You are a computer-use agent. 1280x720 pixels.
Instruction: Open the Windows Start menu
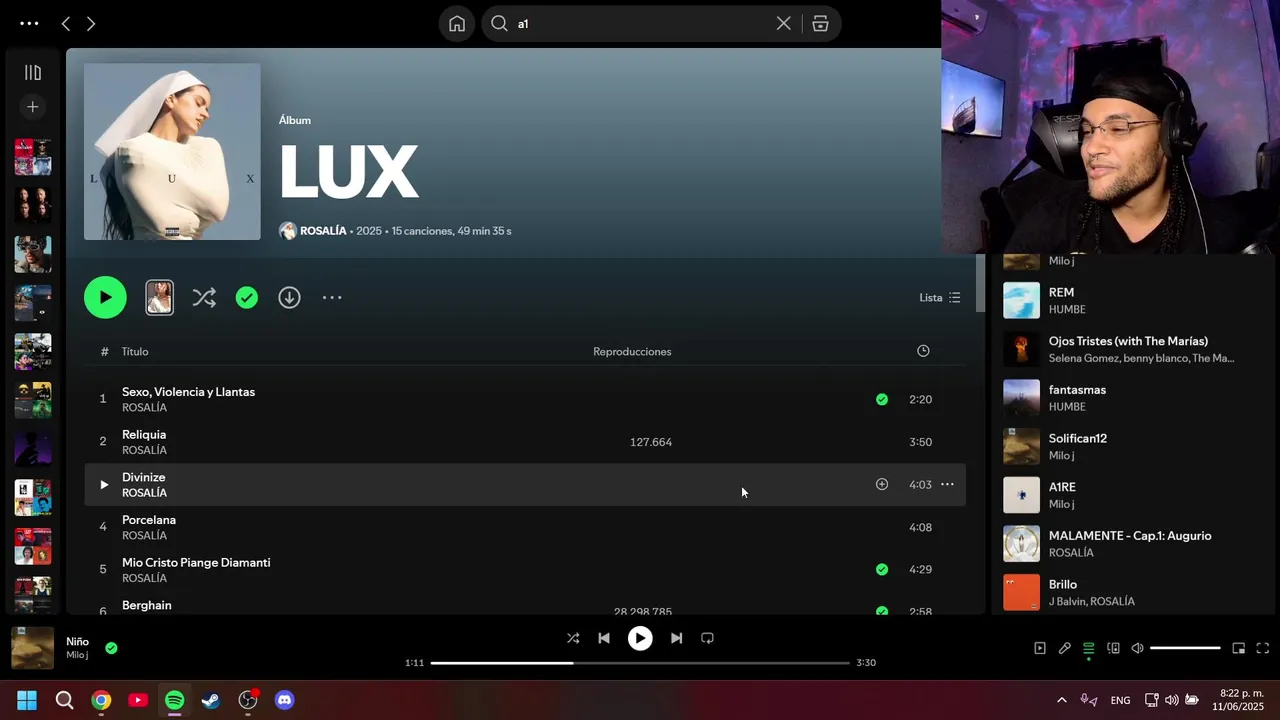27,700
